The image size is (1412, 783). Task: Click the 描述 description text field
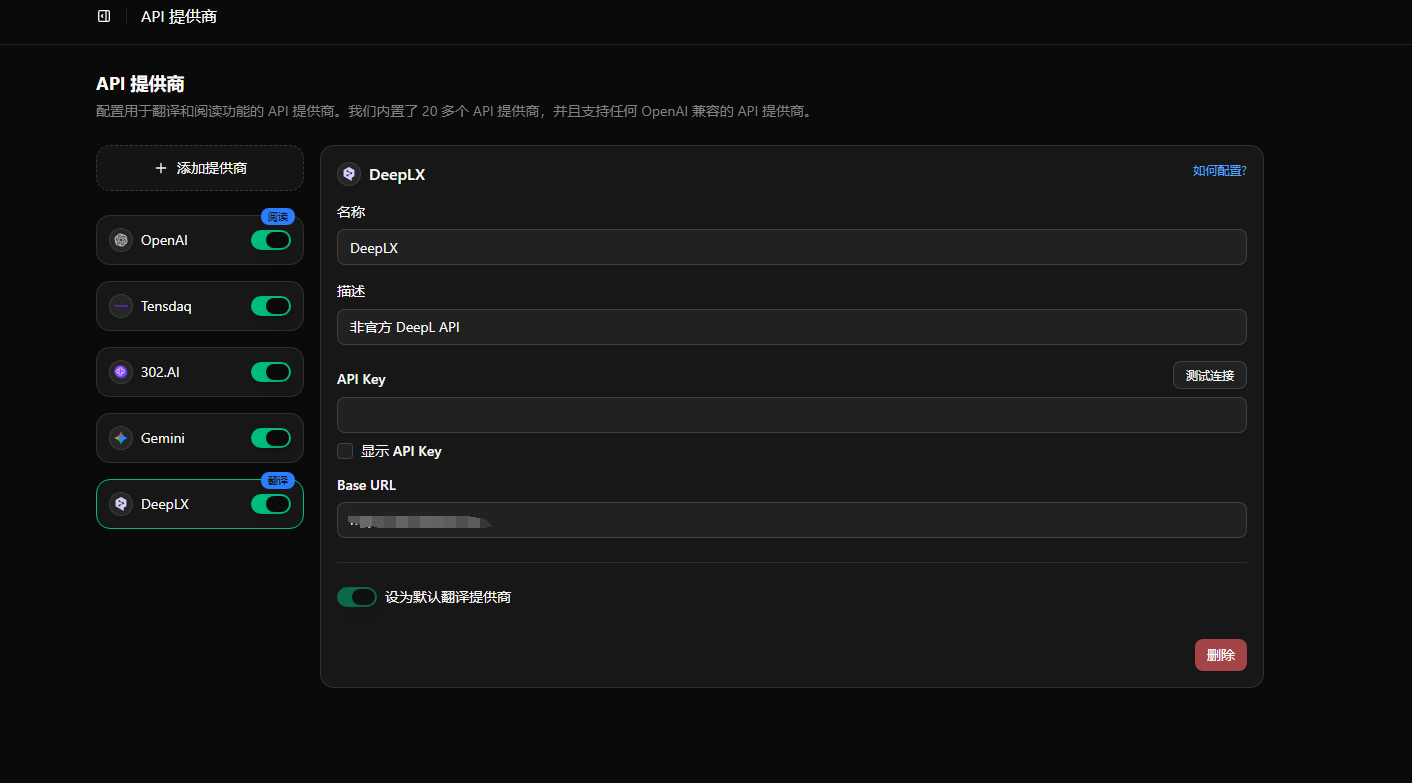791,327
